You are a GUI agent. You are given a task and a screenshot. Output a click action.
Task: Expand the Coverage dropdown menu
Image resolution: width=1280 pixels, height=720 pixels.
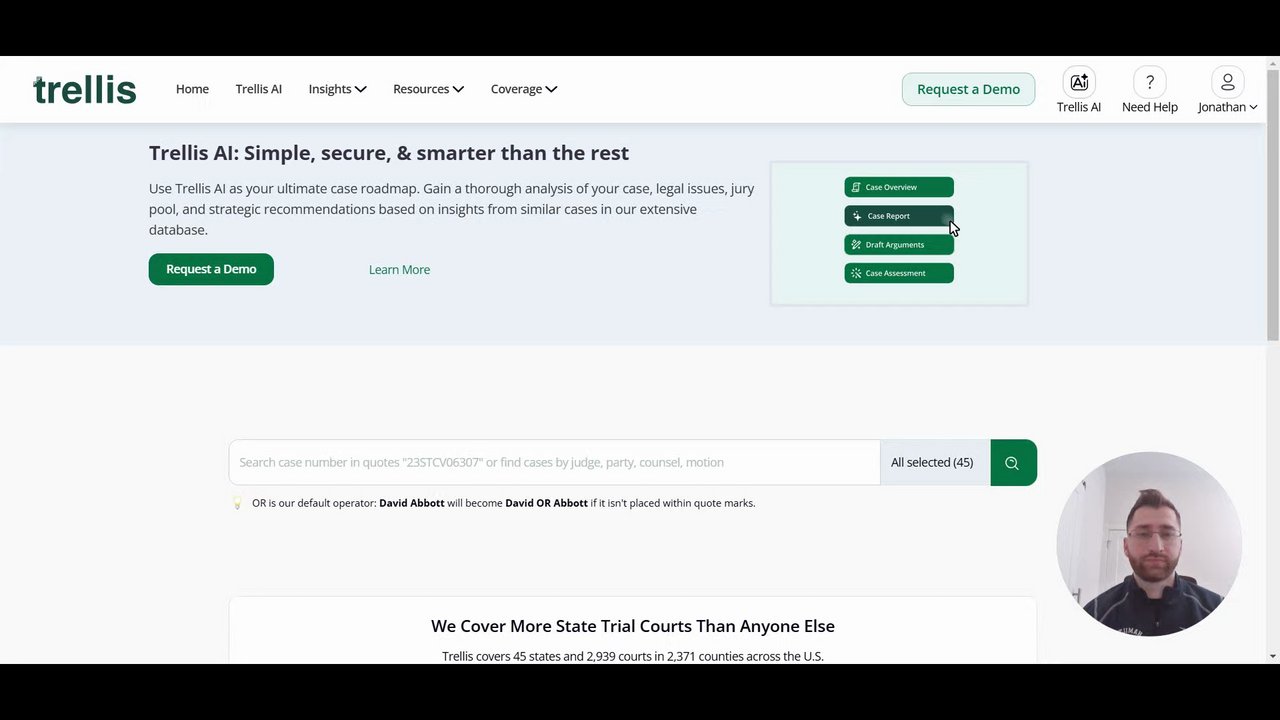point(524,89)
